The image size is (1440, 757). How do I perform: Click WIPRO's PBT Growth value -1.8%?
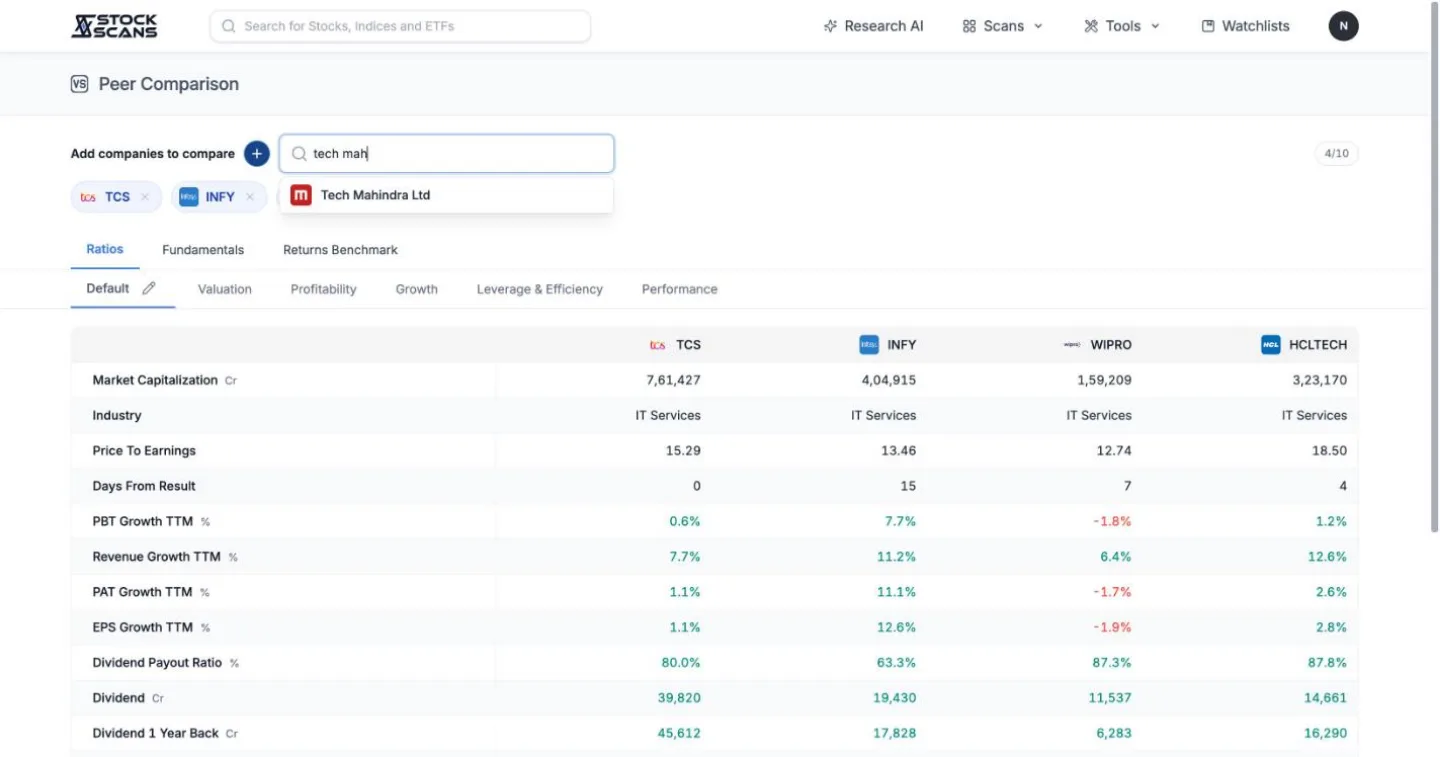point(1112,521)
